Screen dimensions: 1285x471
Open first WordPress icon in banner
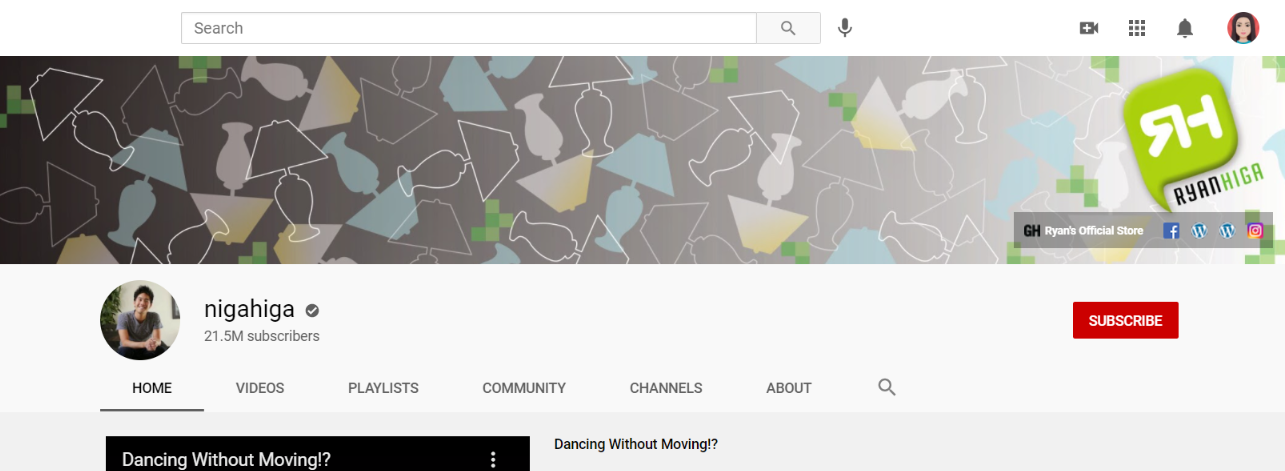coord(1200,231)
